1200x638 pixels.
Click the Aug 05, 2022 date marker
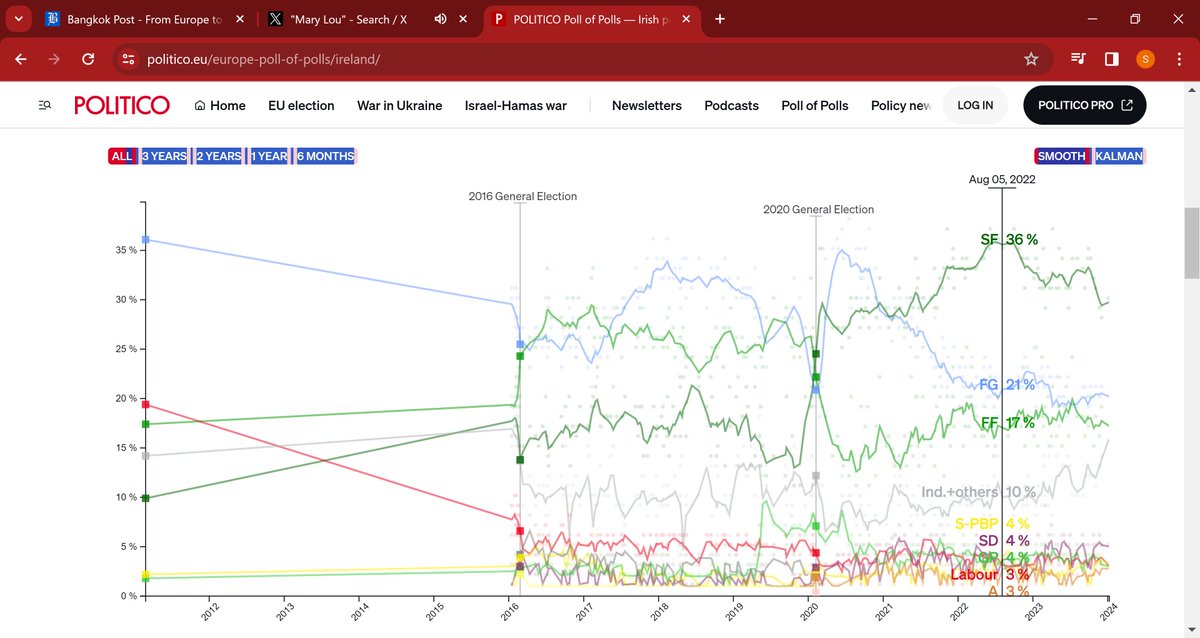point(1002,180)
